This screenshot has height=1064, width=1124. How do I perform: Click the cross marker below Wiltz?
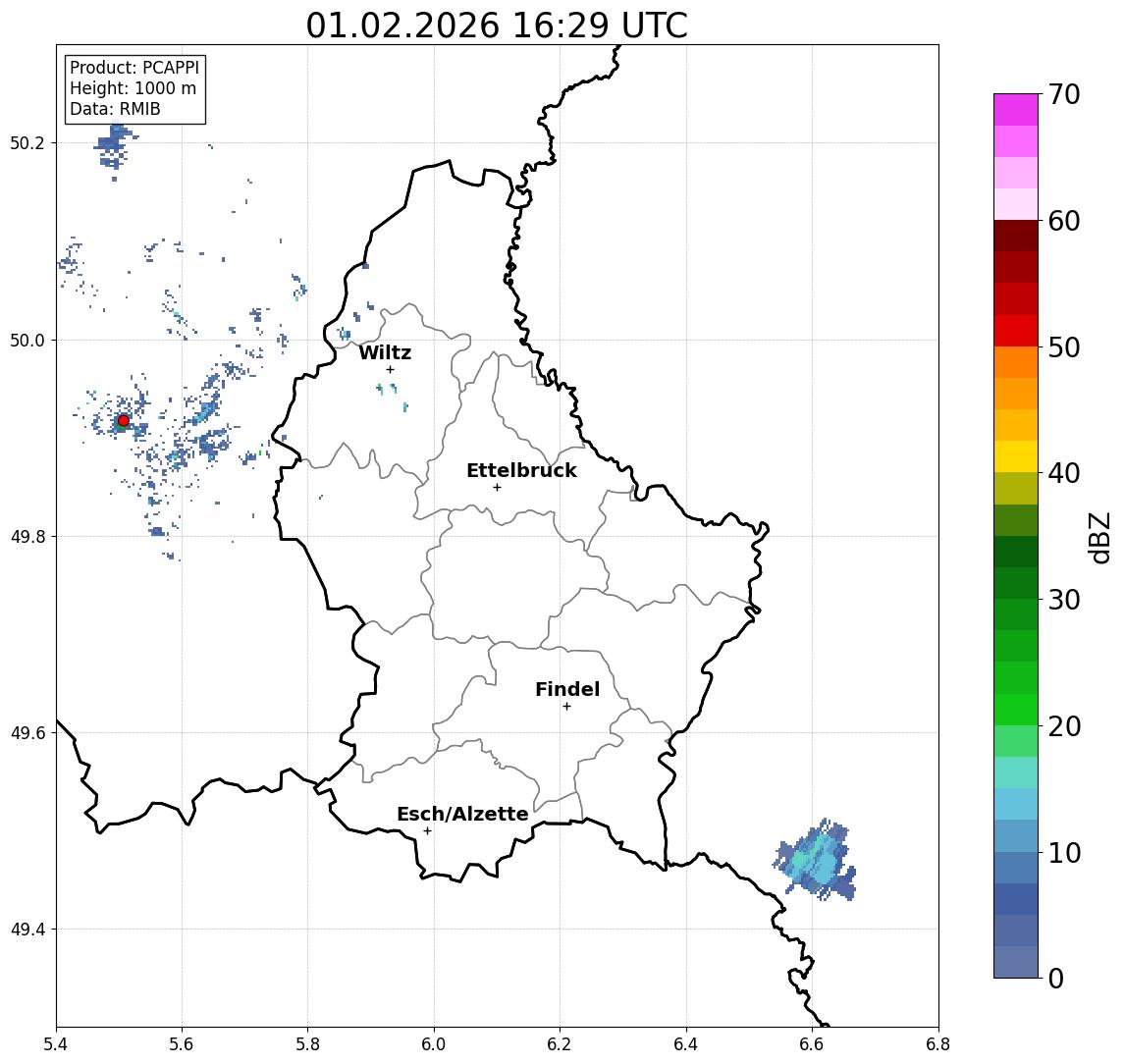coord(390,369)
